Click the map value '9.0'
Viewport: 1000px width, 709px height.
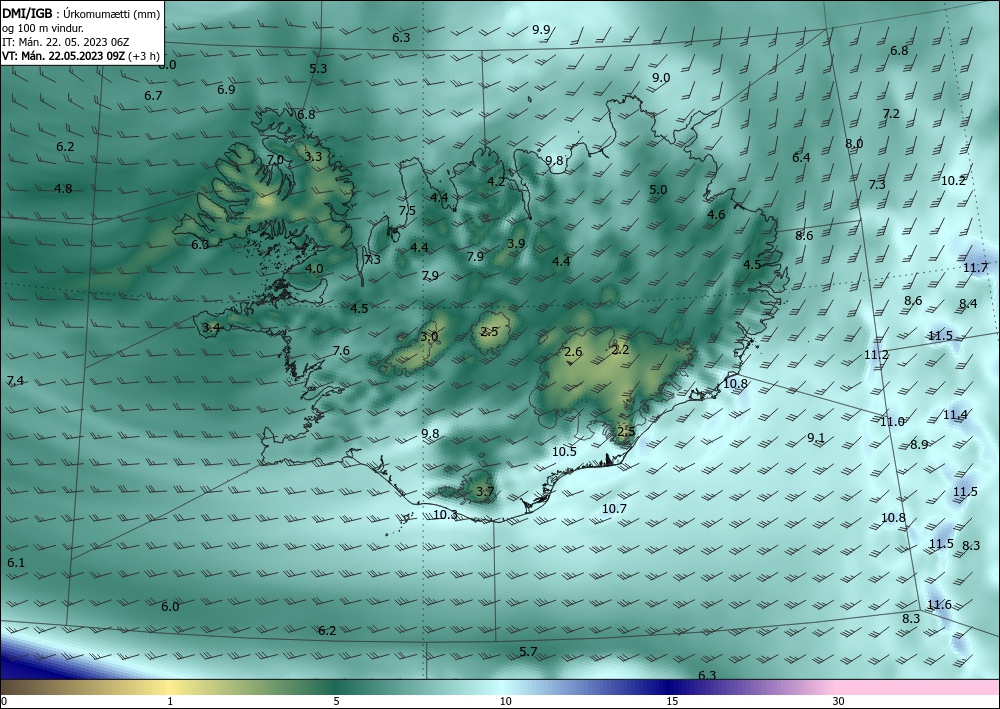point(661,78)
